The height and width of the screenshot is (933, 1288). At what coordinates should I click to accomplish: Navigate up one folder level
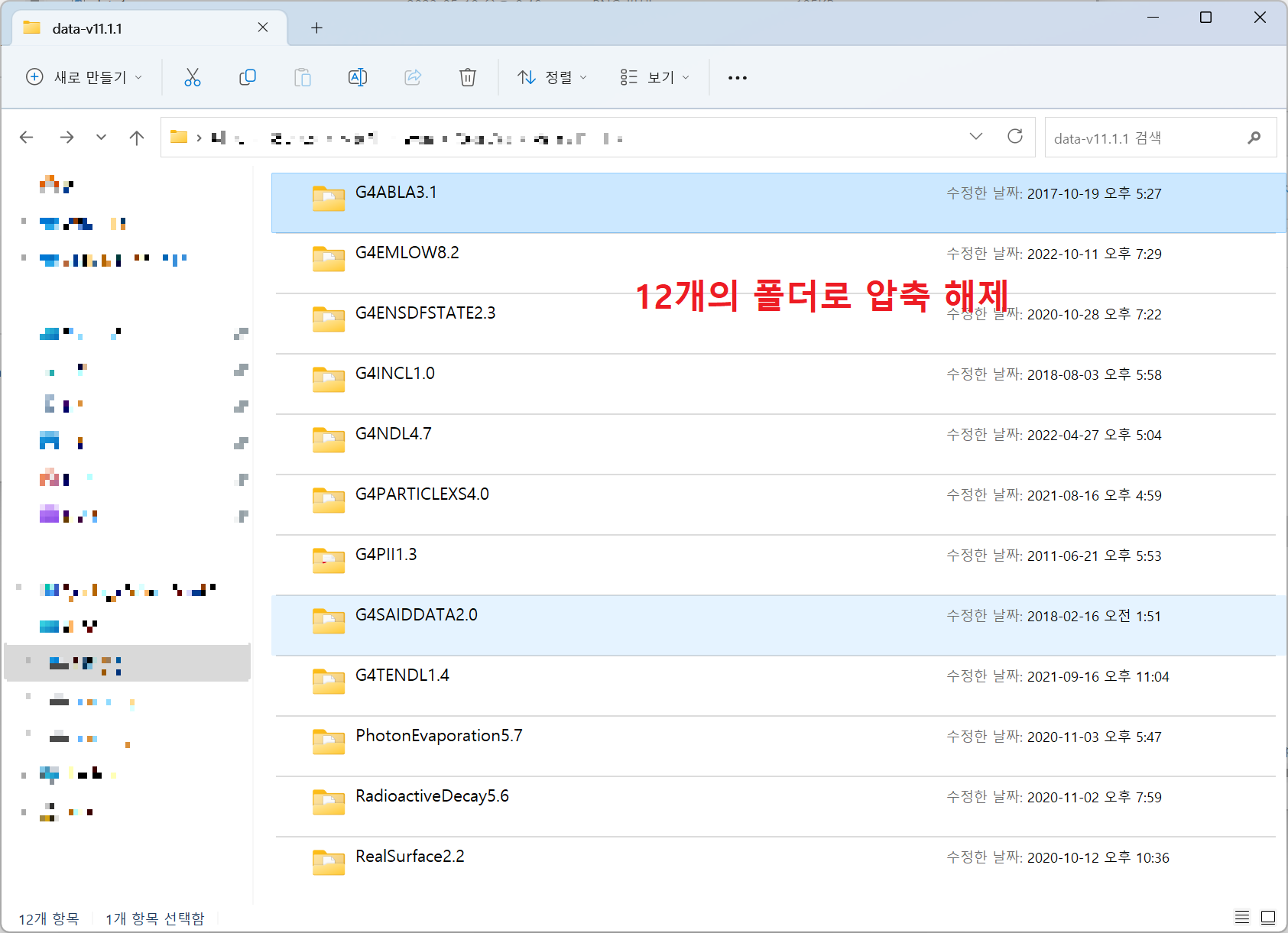(137, 138)
